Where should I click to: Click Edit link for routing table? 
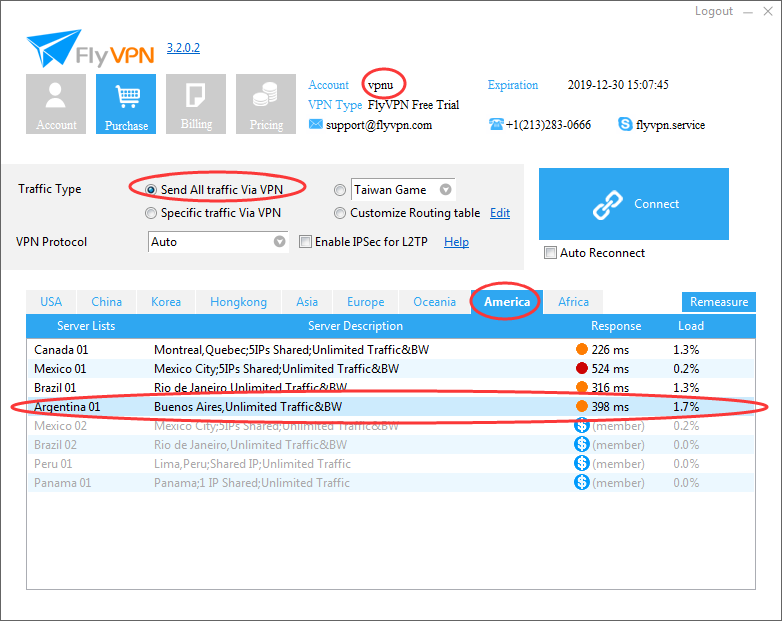tap(500, 213)
